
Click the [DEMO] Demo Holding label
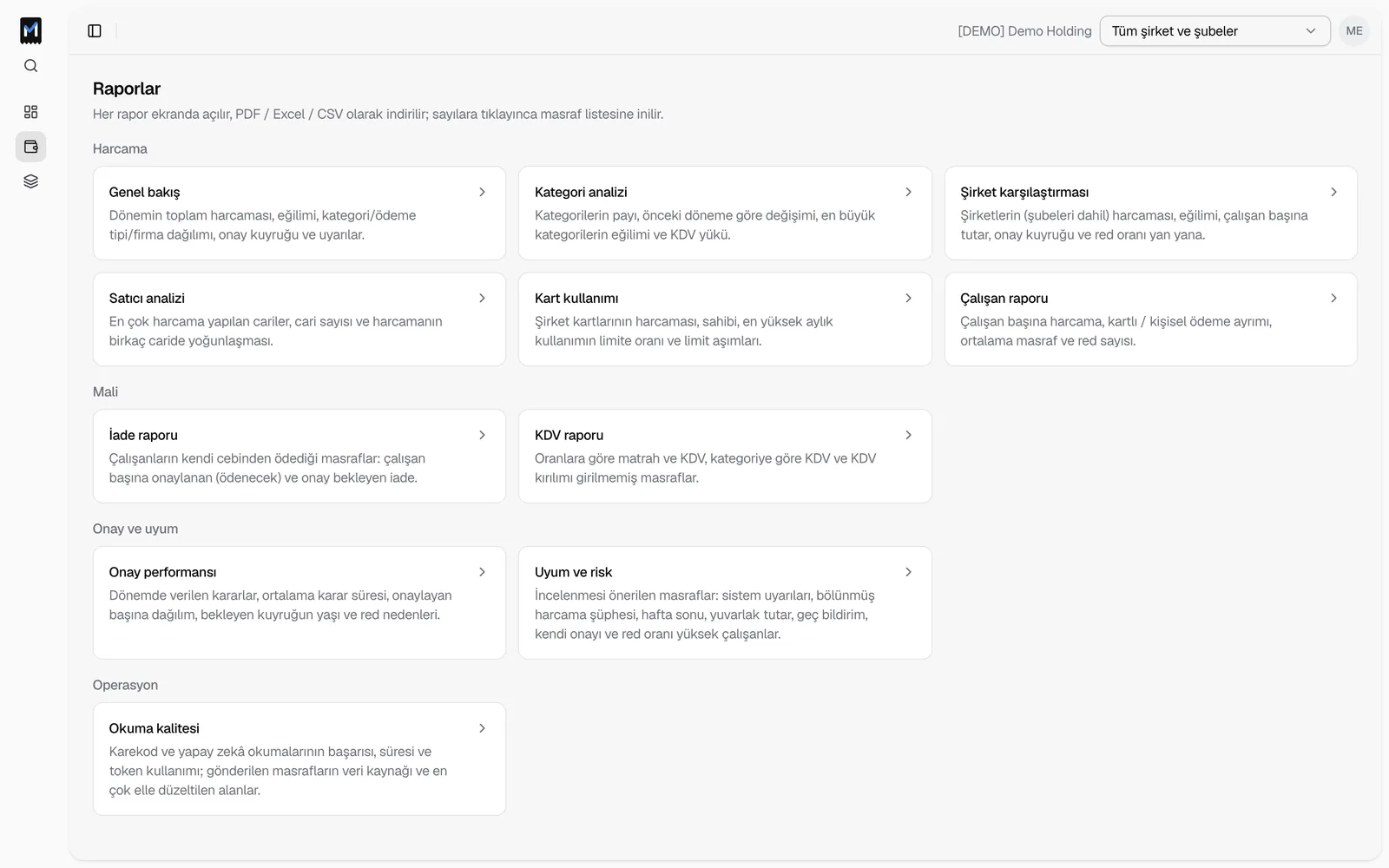tap(1024, 31)
